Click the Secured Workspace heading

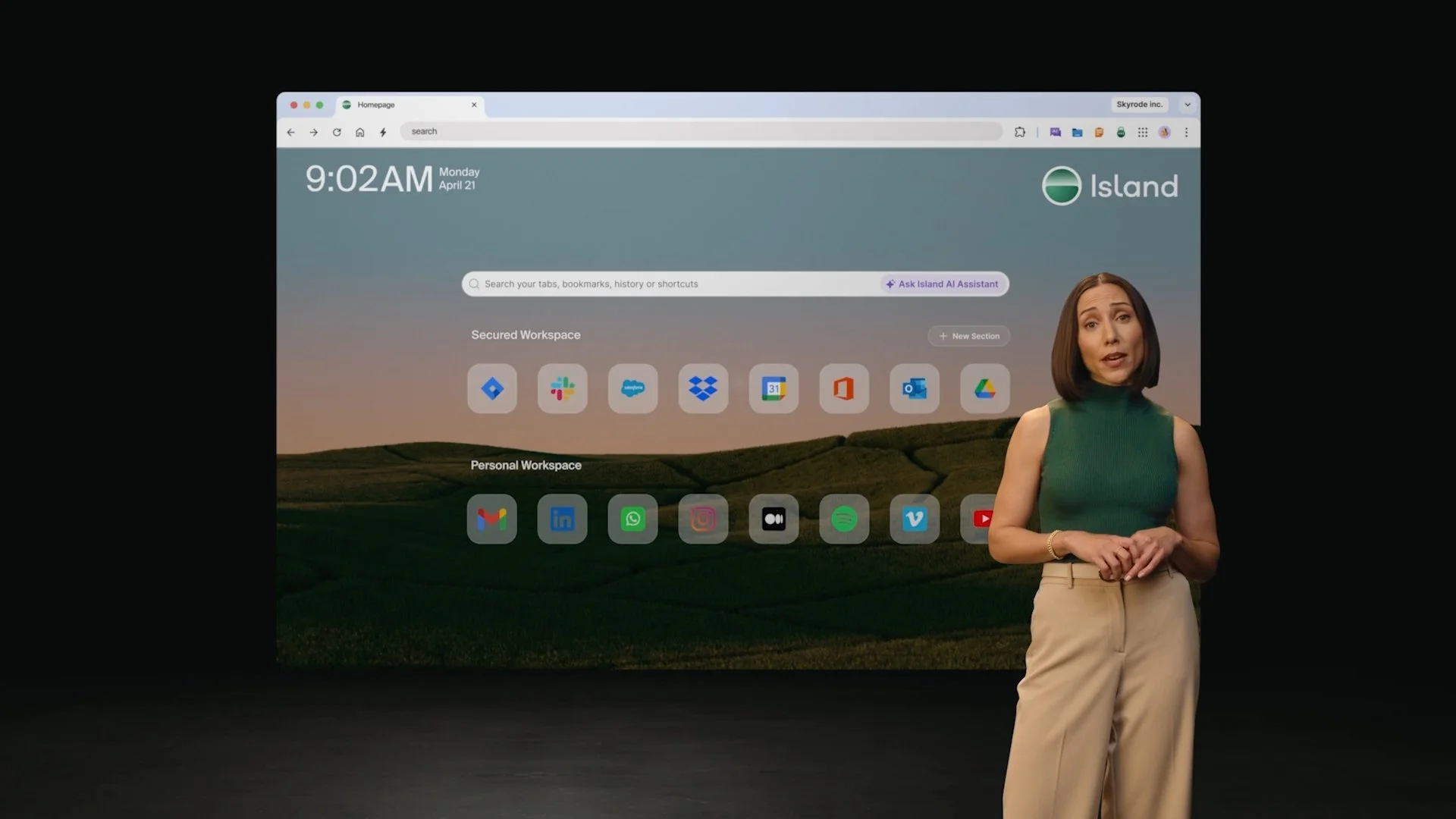pyautogui.click(x=526, y=334)
